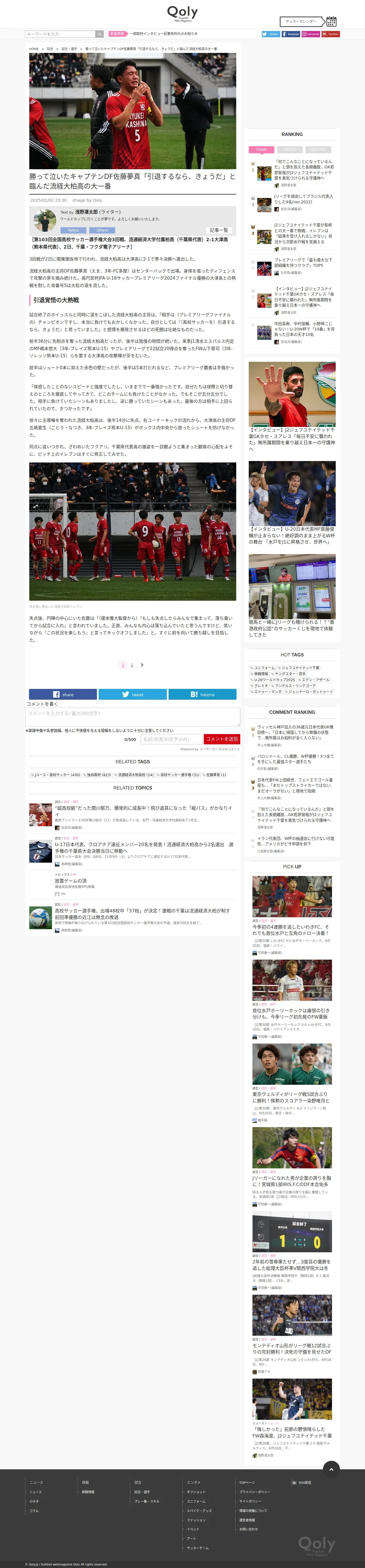Open the 高校サッカー選手権 (31) tag
The image size is (365, 1568).
point(178,775)
